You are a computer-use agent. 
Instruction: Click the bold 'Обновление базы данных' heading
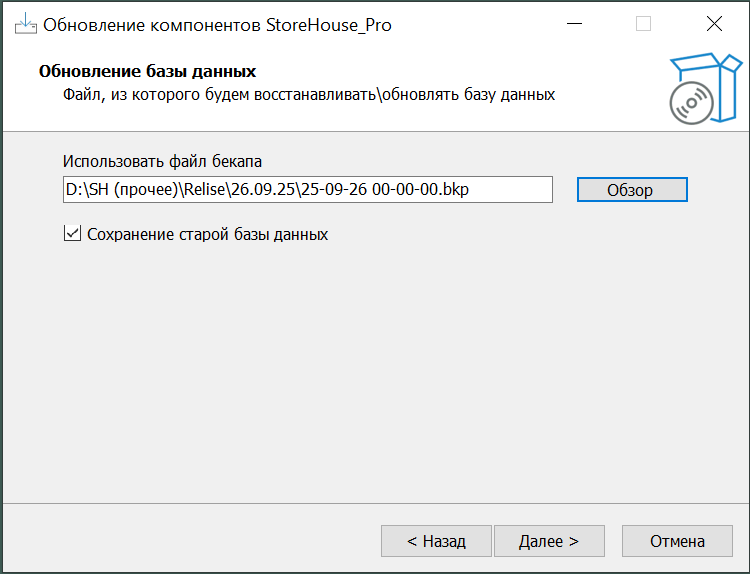[147, 72]
